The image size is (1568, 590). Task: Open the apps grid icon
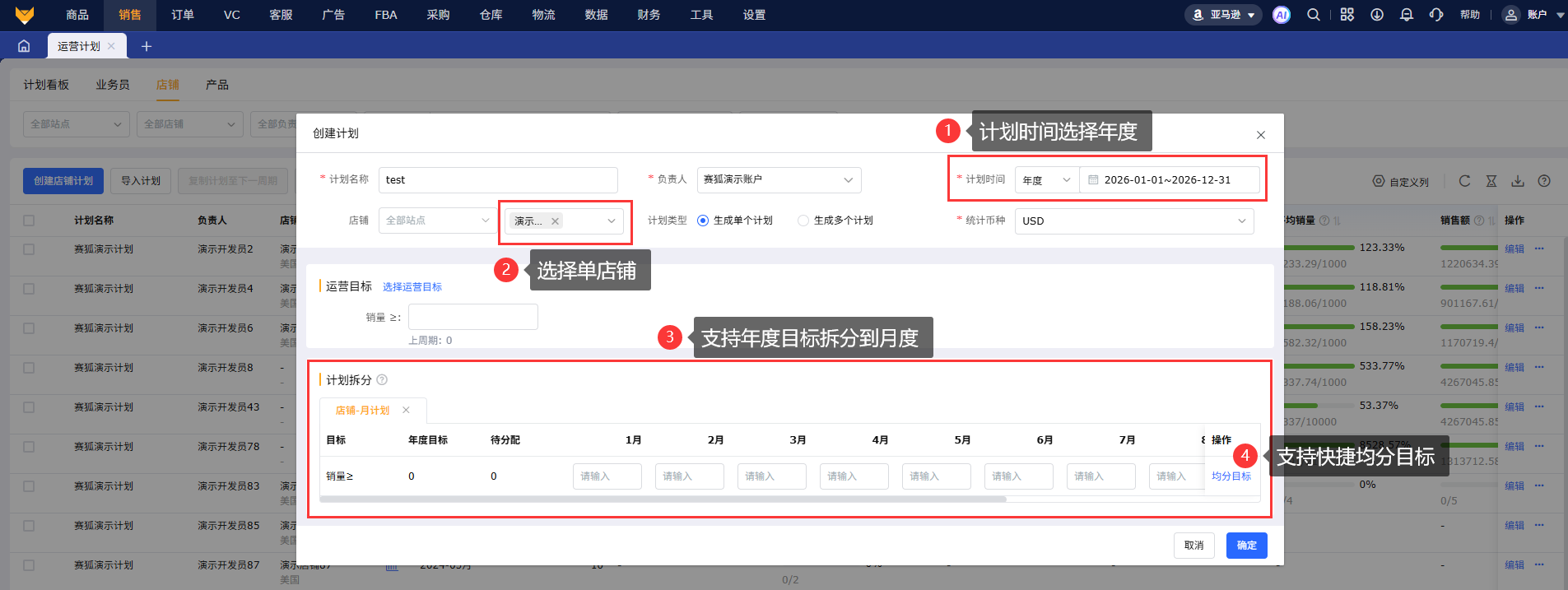click(1347, 15)
